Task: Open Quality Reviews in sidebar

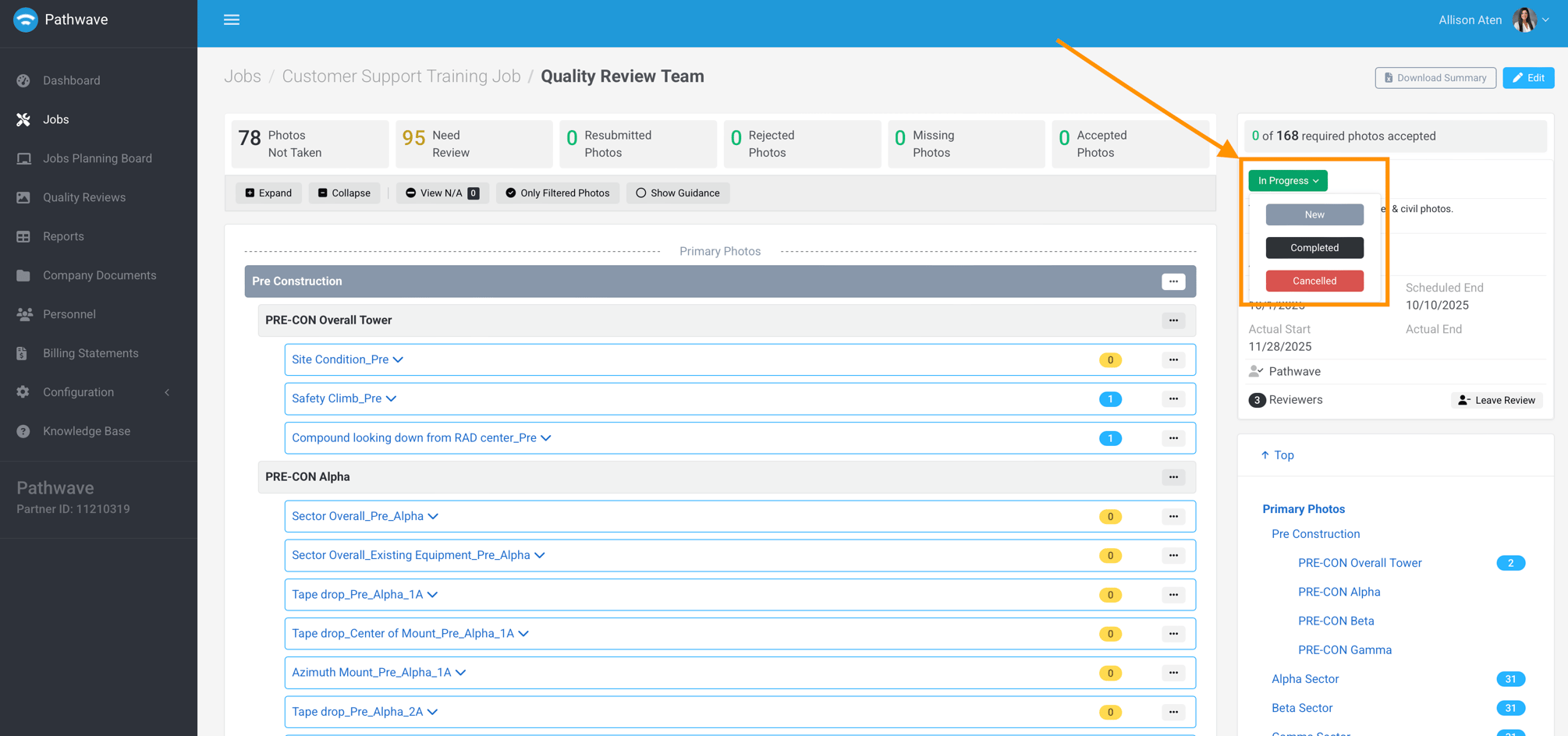Action: [84, 197]
